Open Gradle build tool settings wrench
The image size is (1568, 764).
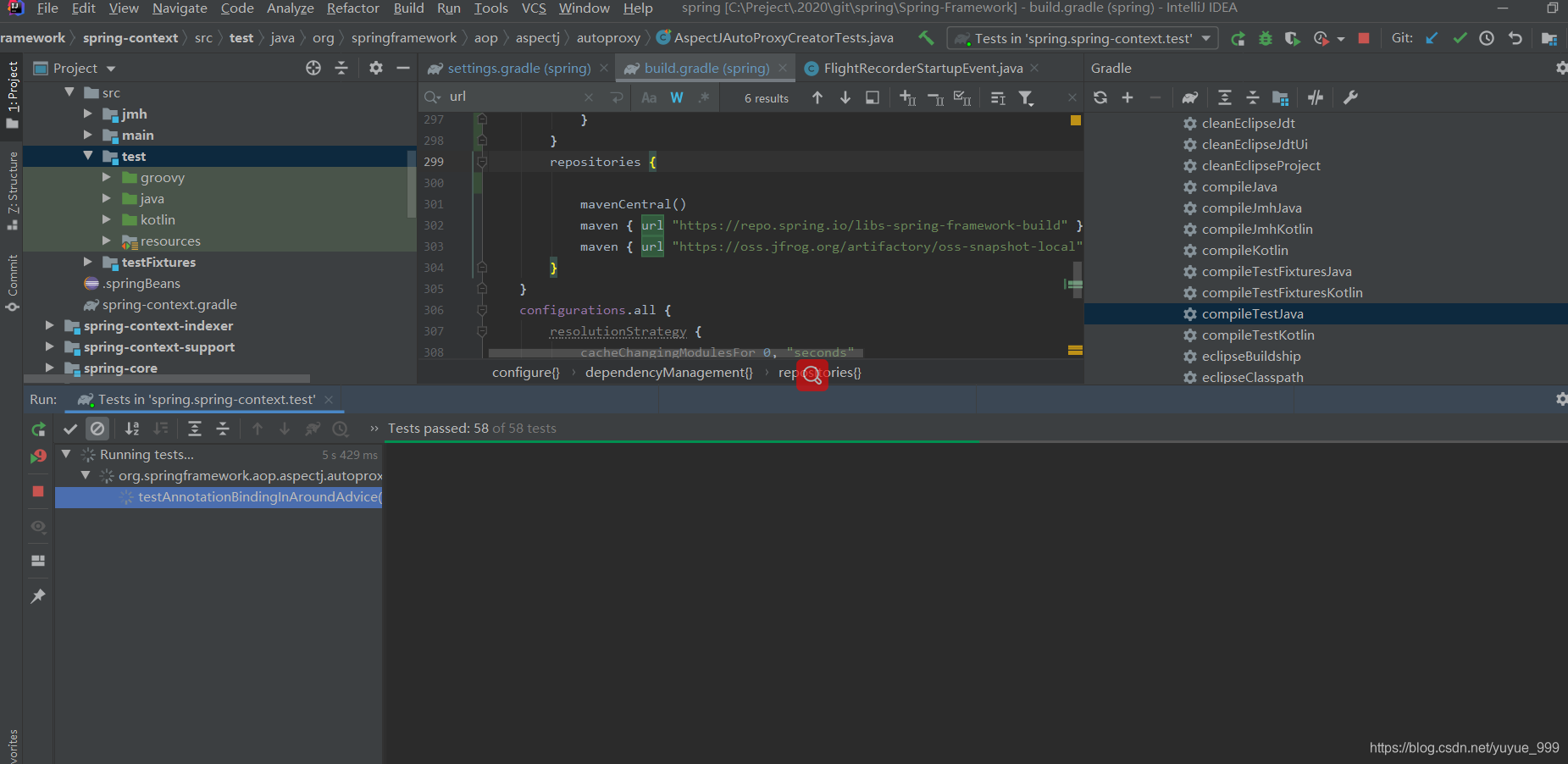1351,97
